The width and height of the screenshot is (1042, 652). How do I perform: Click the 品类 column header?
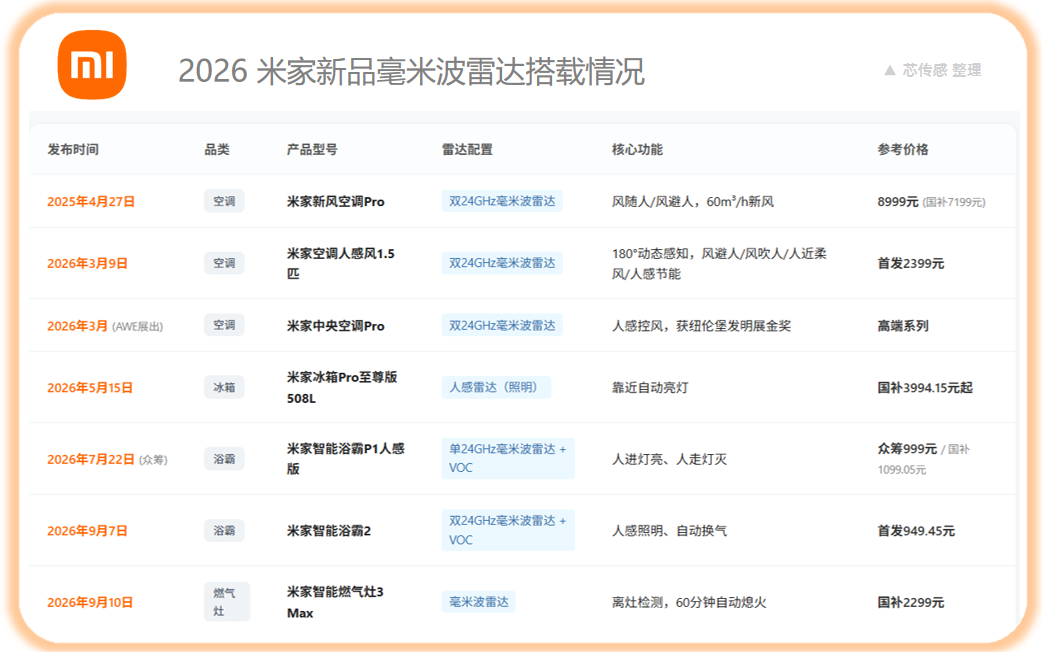217,150
